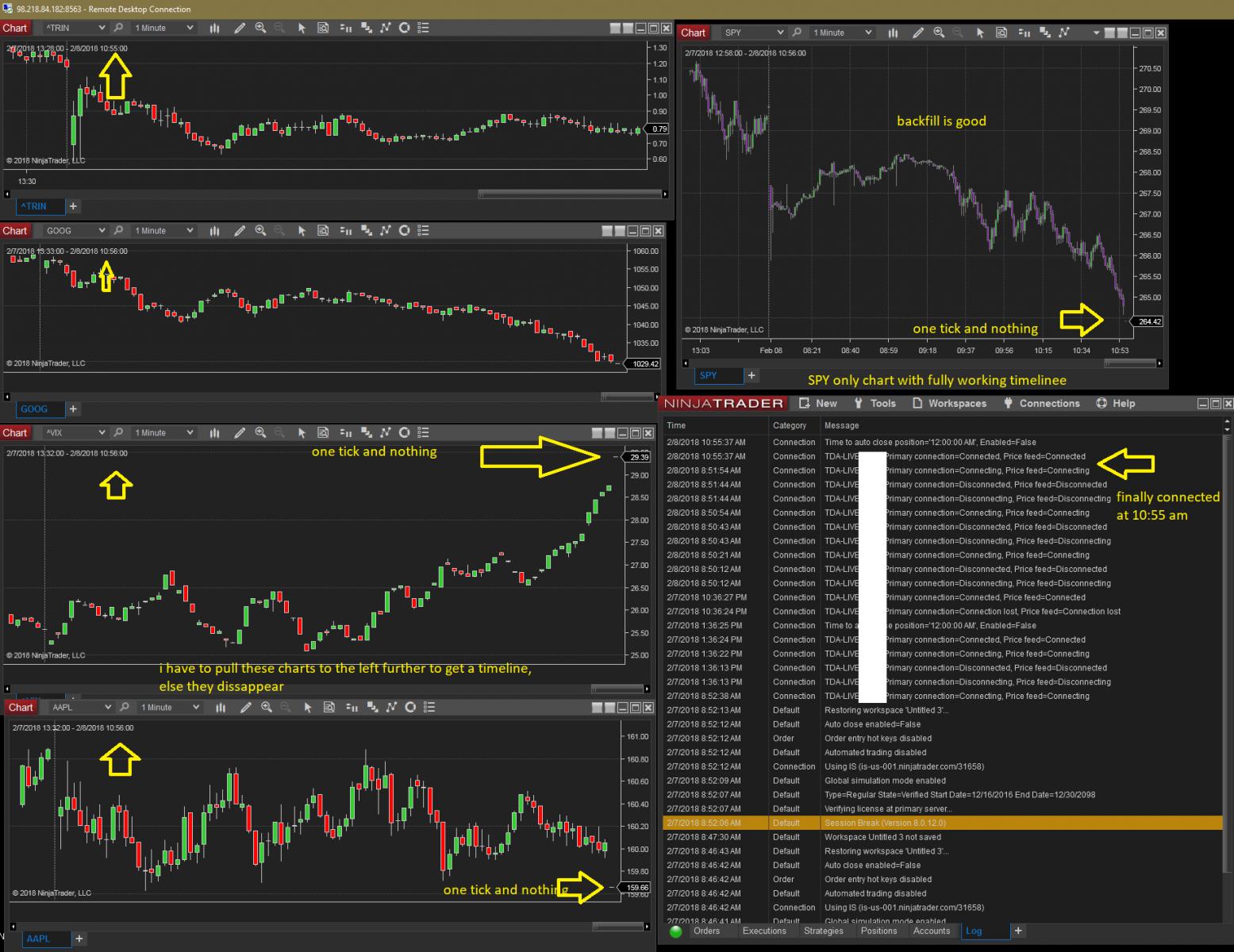Open bar type icon in ^VIX chart

tap(214, 433)
